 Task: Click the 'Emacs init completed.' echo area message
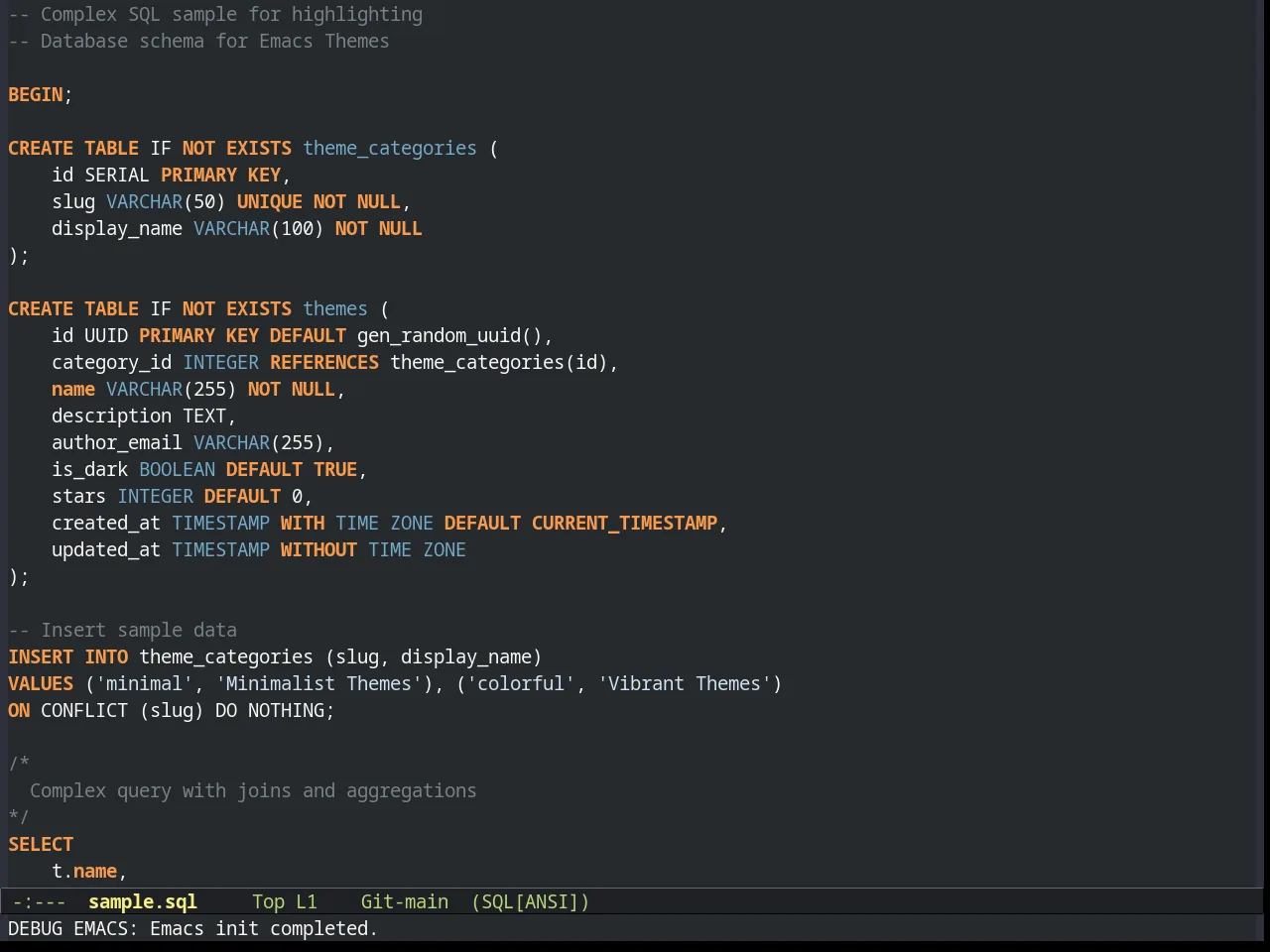pyautogui.click(x=263, y=928)
